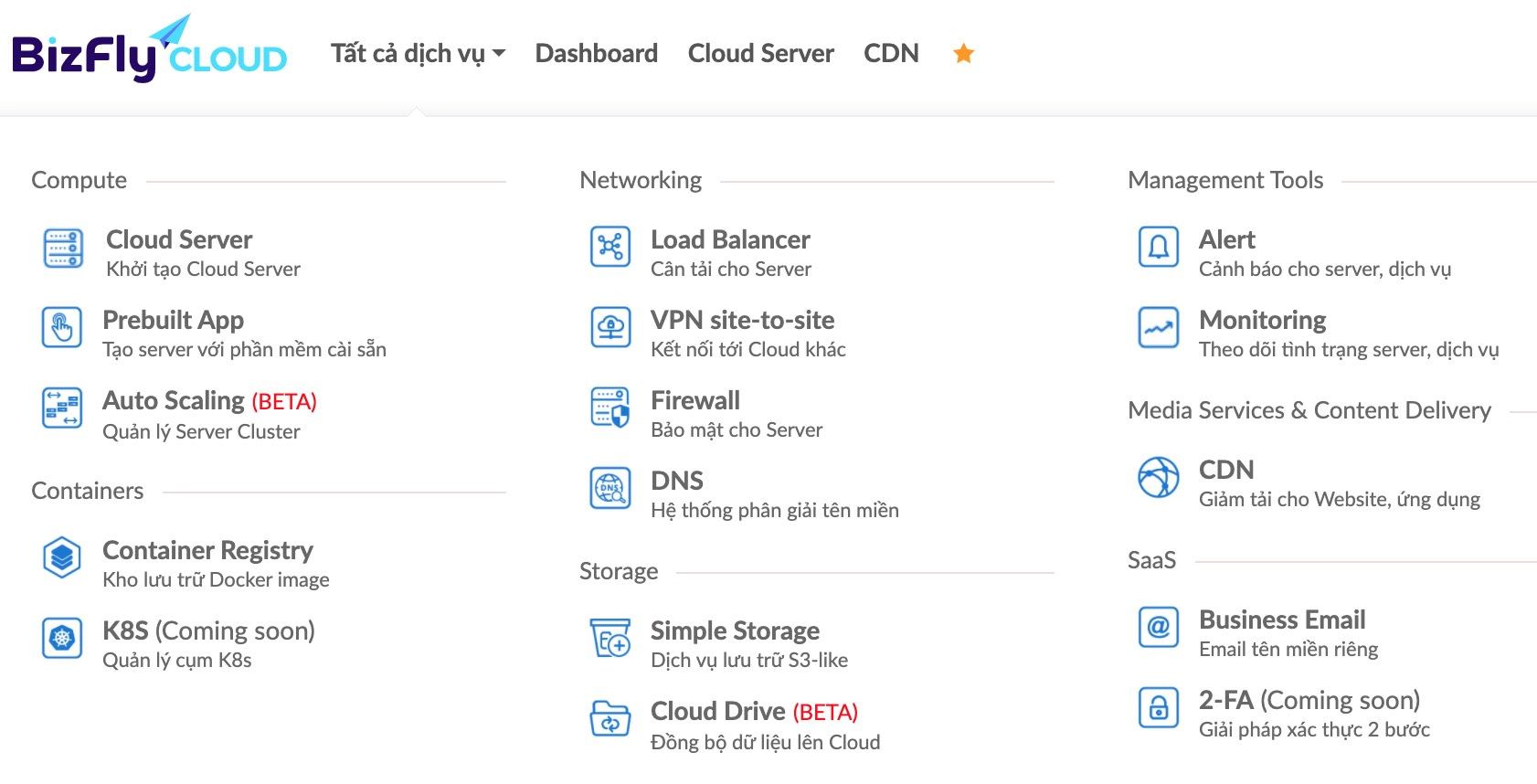Open the Firewall service link
This screenshot has width=1537, height=784.
695,400
